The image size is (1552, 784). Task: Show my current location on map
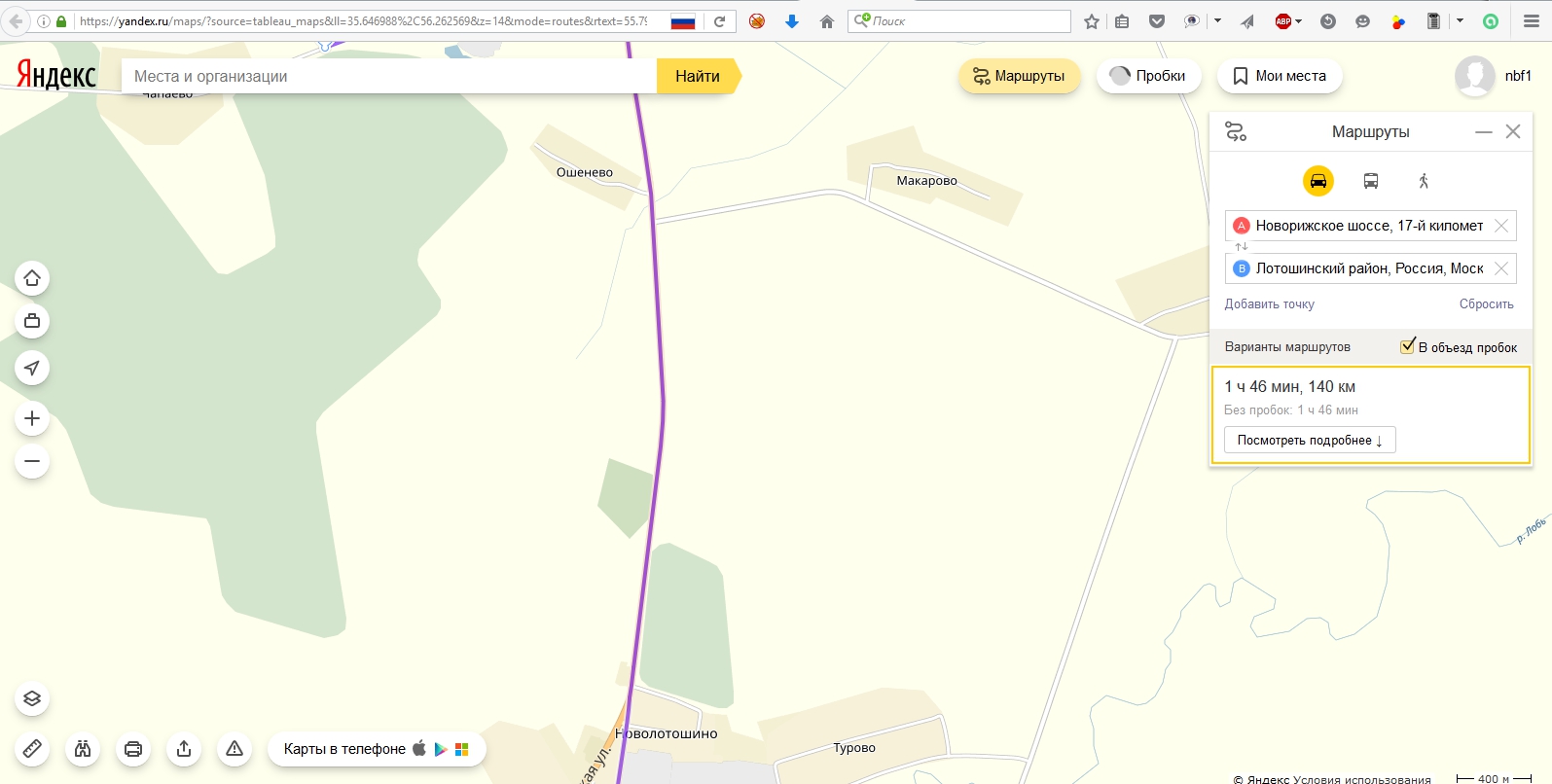point(32,368)
